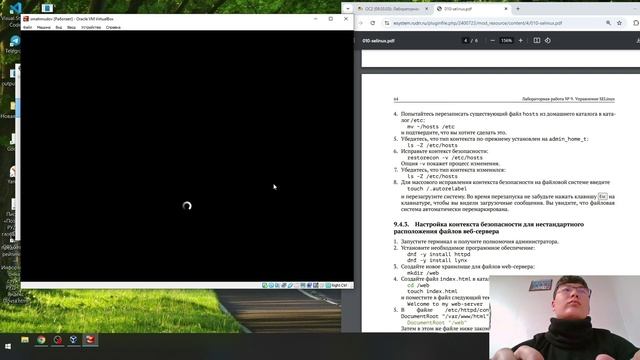Zoom in the PDF with plus button

520,41
